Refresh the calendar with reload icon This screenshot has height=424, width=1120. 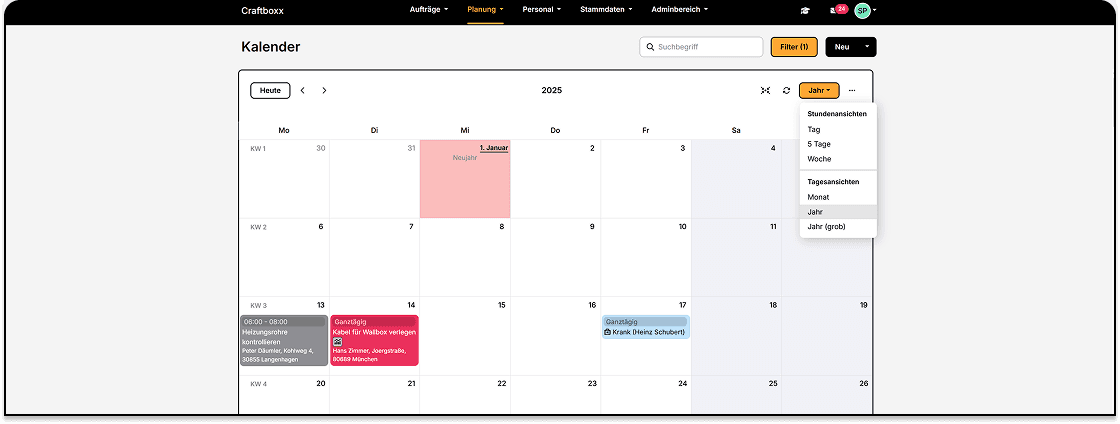pos(786,91)
